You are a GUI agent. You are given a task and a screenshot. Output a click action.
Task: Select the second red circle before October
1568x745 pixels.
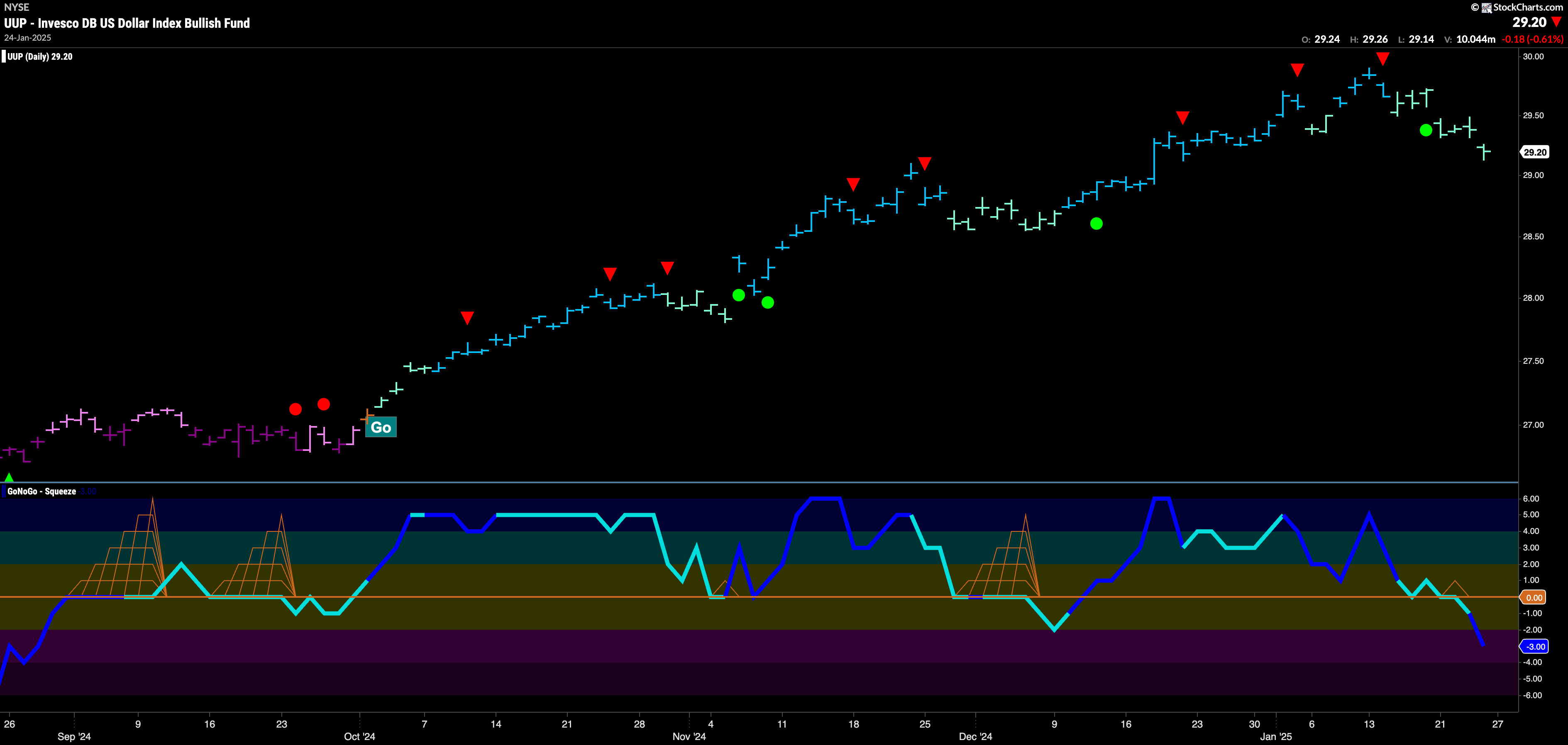(324, 404)
